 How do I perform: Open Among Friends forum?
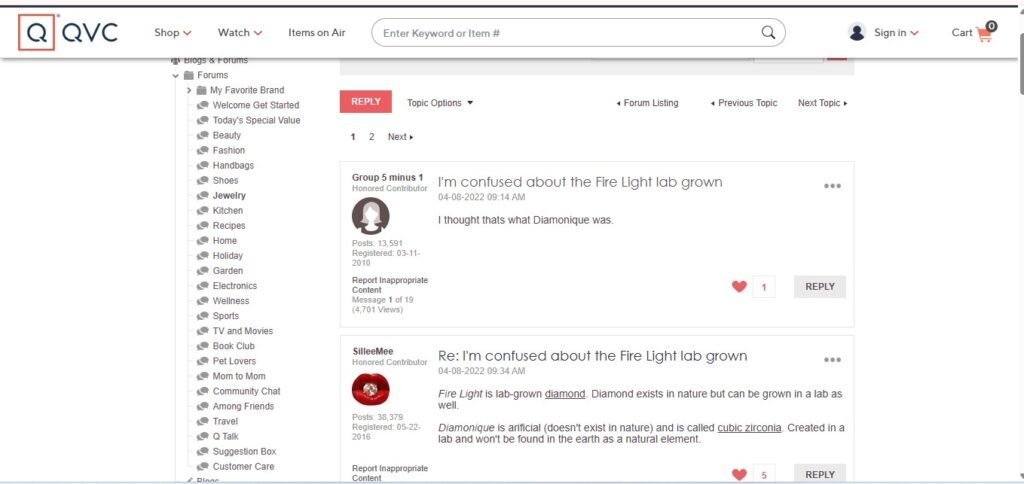243,406
